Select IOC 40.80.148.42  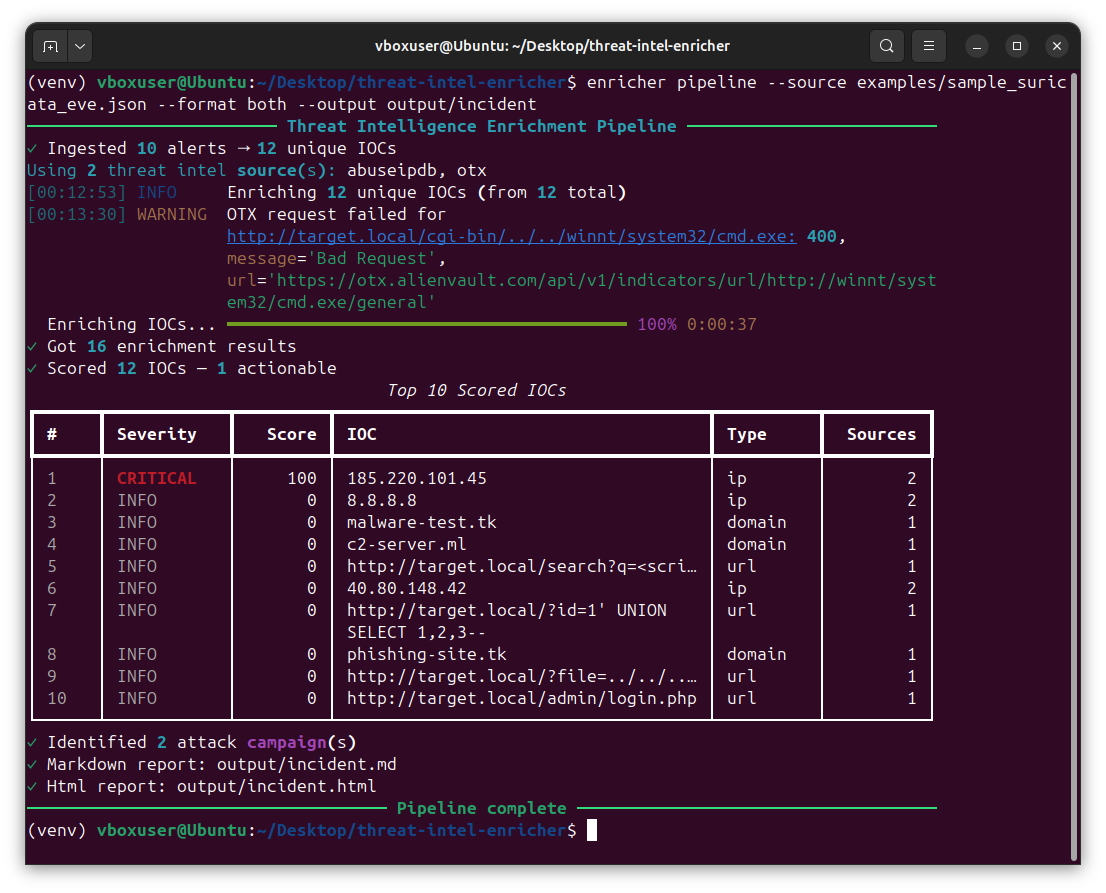click(x=406, y=588)
